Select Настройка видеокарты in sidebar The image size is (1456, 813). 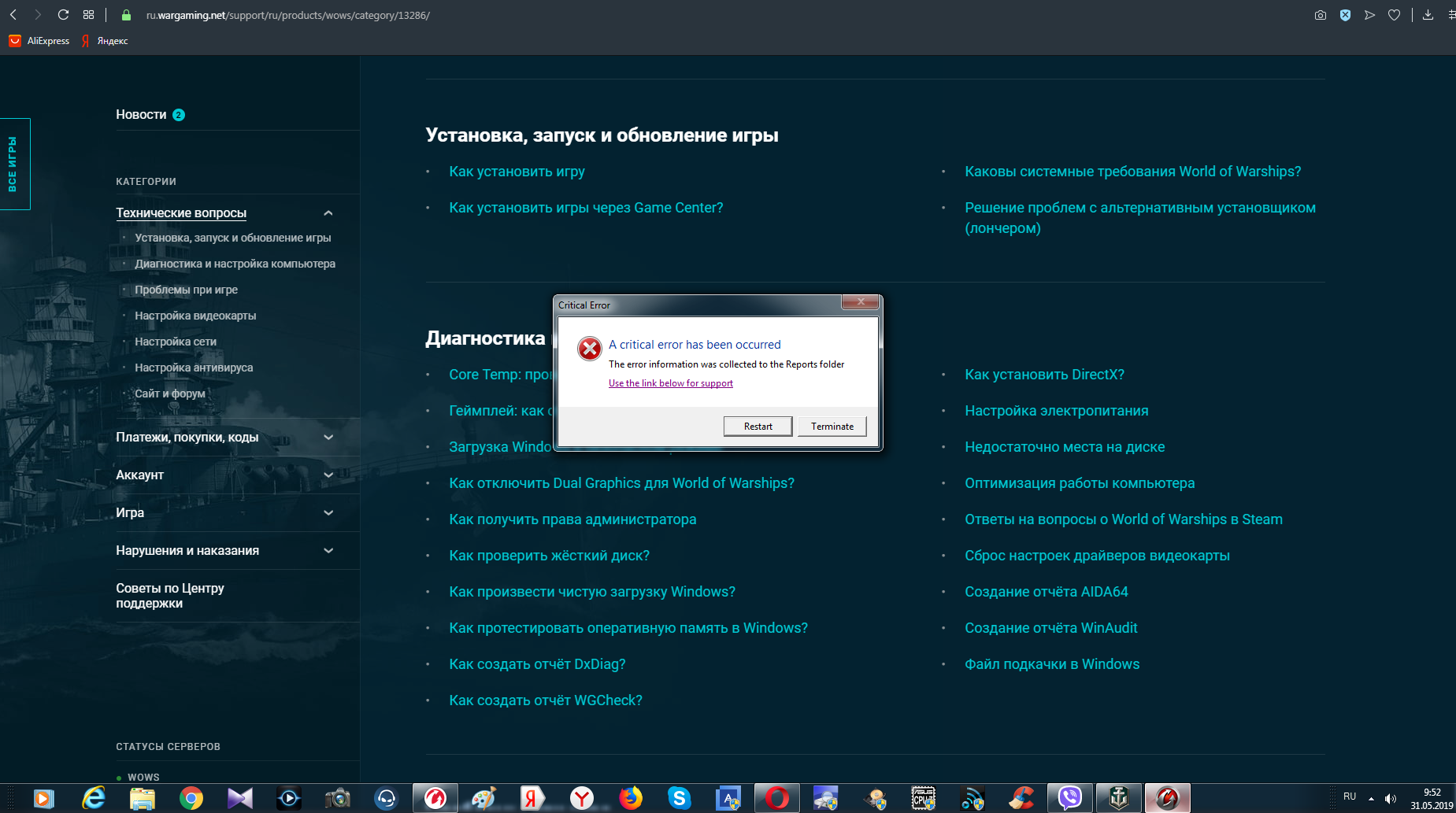pyautogui.click(x=195, y=316)
